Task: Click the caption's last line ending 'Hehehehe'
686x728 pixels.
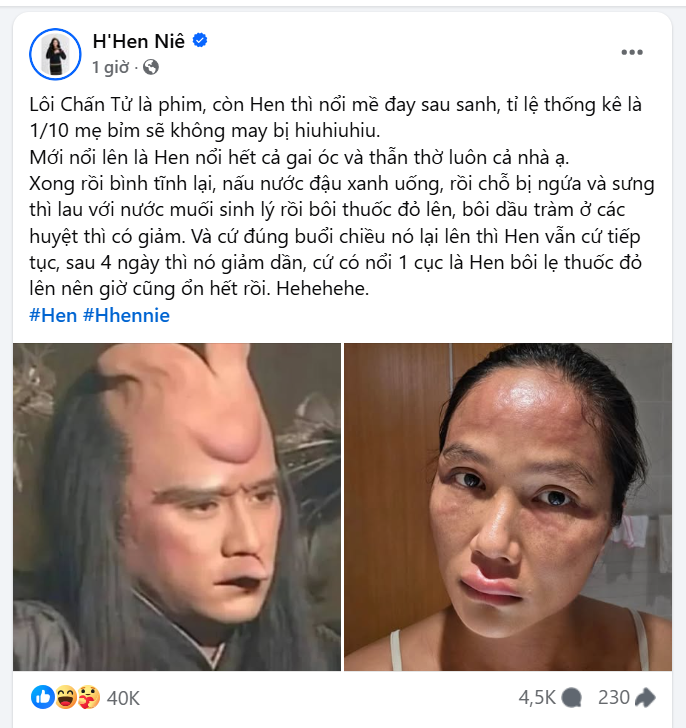Action: coord(199,289)
